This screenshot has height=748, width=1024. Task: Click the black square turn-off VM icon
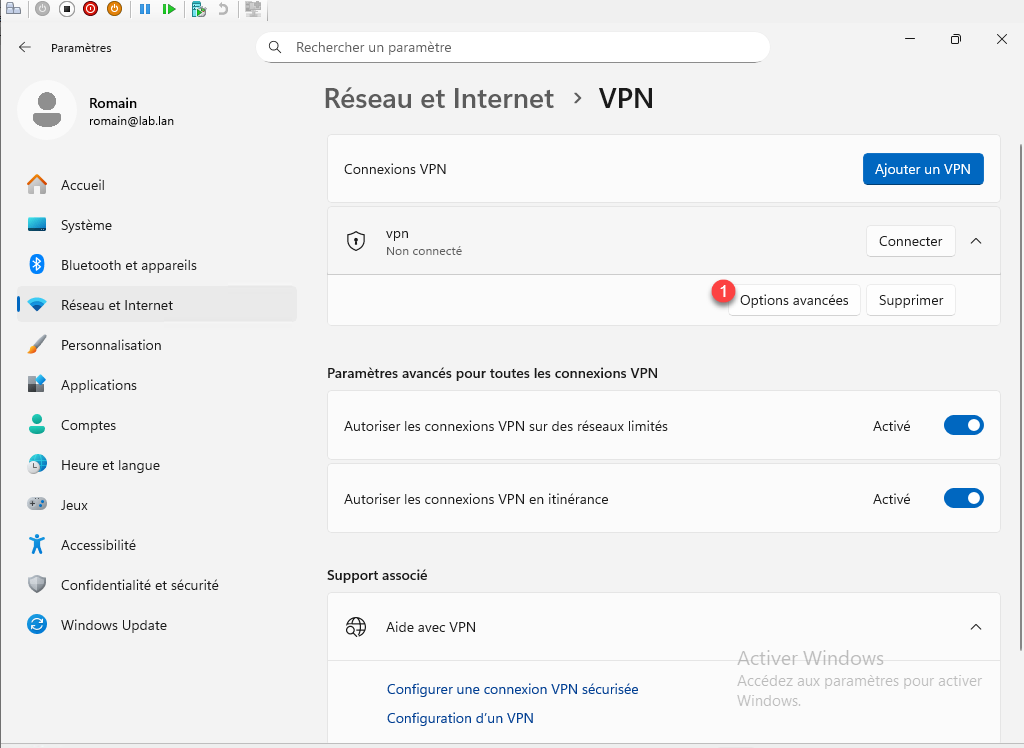[66, 9]
